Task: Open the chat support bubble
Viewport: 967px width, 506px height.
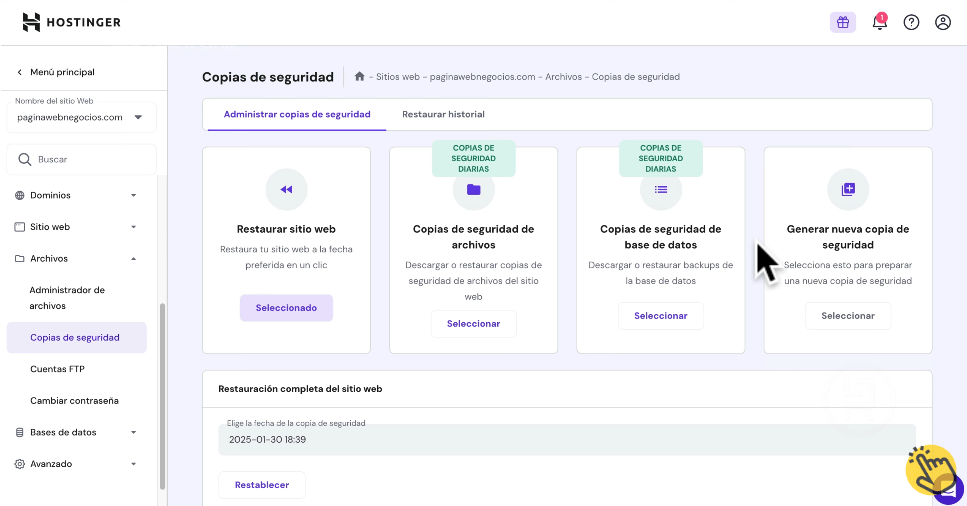Action: [x=948, y=489]
